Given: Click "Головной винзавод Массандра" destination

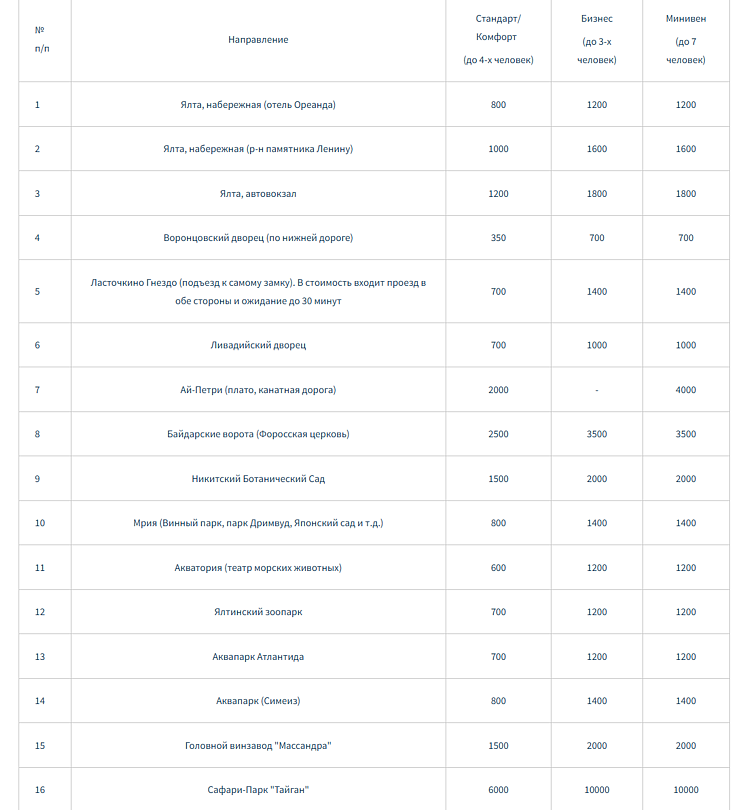Looking at the screenshot, I should [x=258, y=746].
